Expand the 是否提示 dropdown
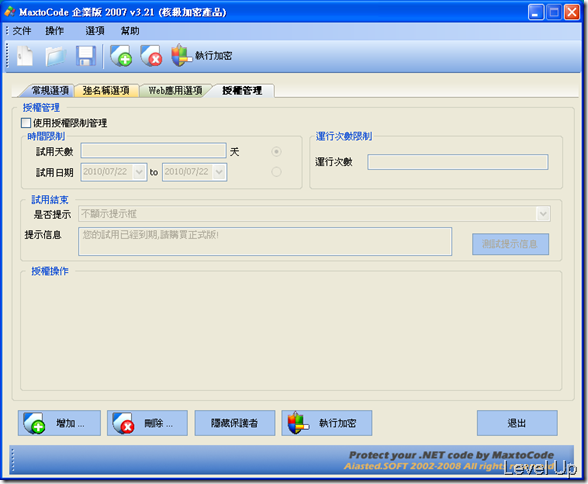This screenshot has height=484, width=588. (543, 214)
